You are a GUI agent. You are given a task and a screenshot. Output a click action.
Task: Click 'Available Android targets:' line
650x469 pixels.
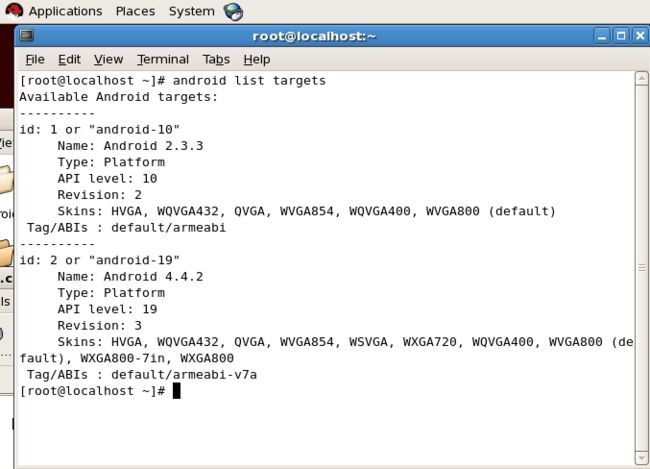pos(119,97)
